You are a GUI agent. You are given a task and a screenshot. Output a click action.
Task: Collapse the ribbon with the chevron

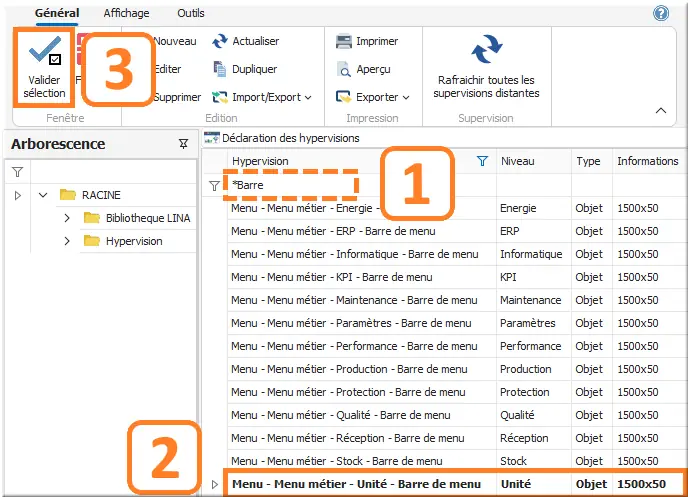(661, 111)
